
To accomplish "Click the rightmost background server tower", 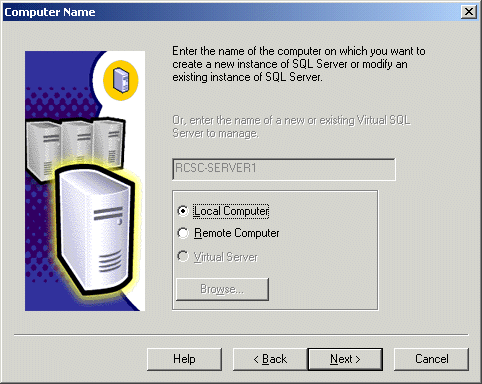I will coord(108,142).
